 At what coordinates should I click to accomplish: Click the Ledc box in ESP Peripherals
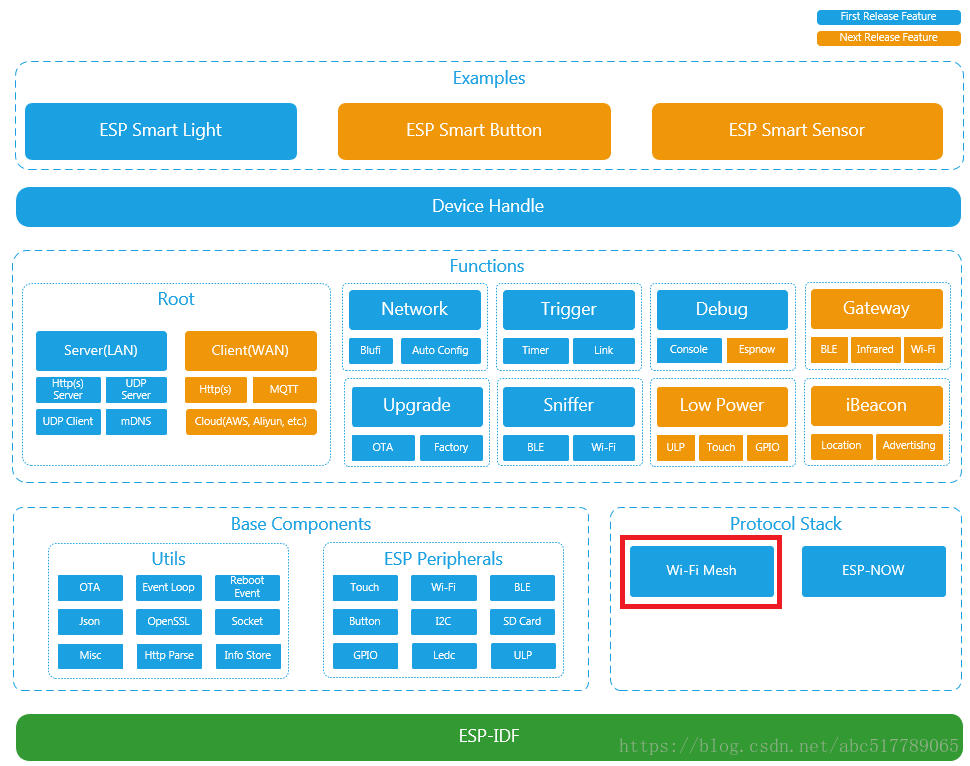tap(444, 656)
